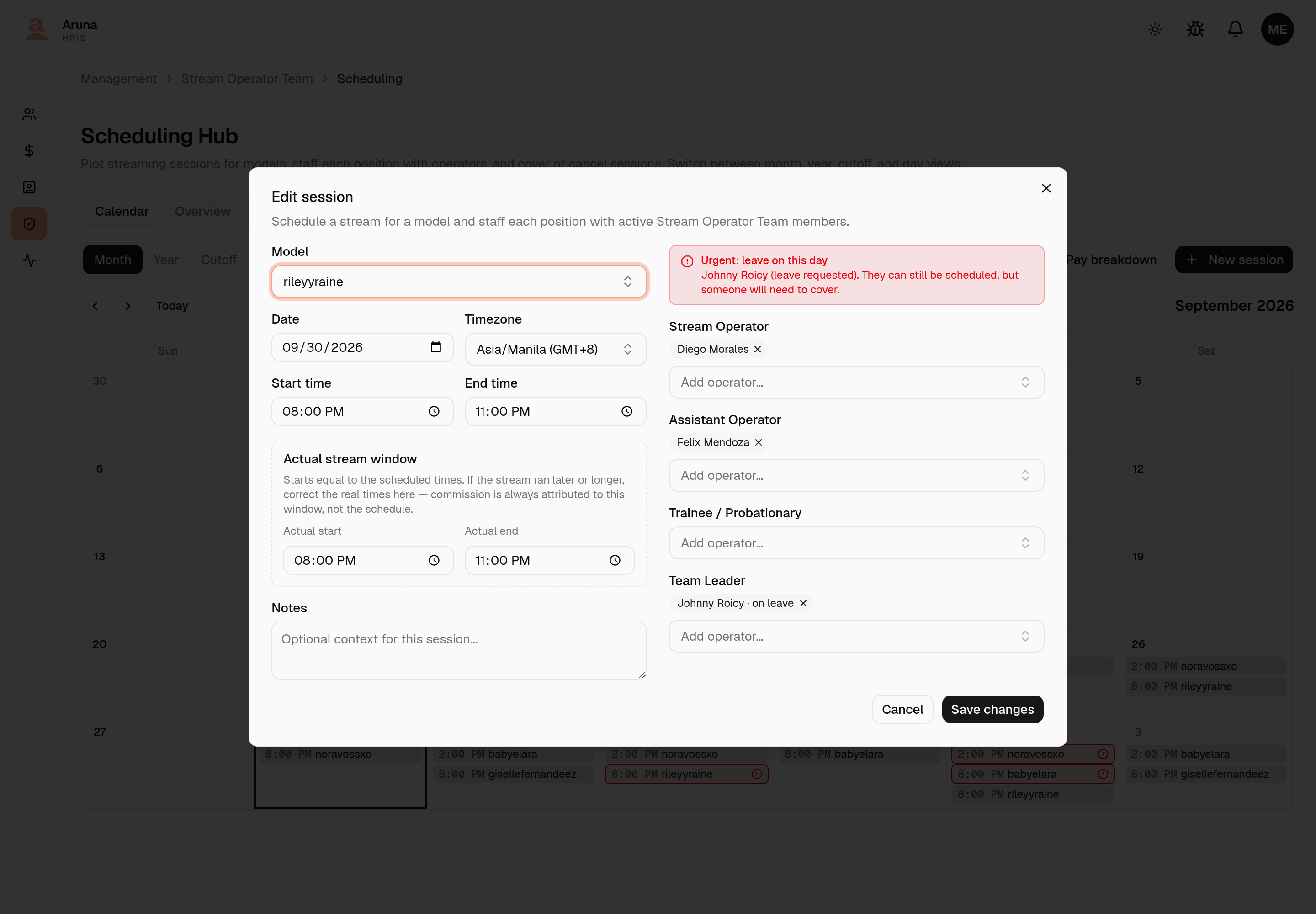Image resolution: width=1316 pixels, height=914 pixels.
Task: Open the activity pulse sidebar icon
Action: 29,260
